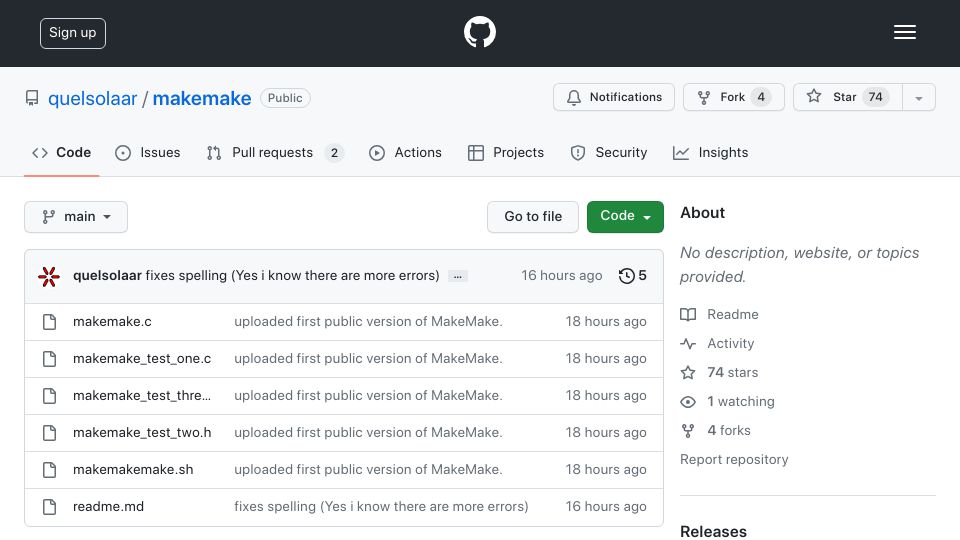Open the Pull requests tab

tap(275, 153)
